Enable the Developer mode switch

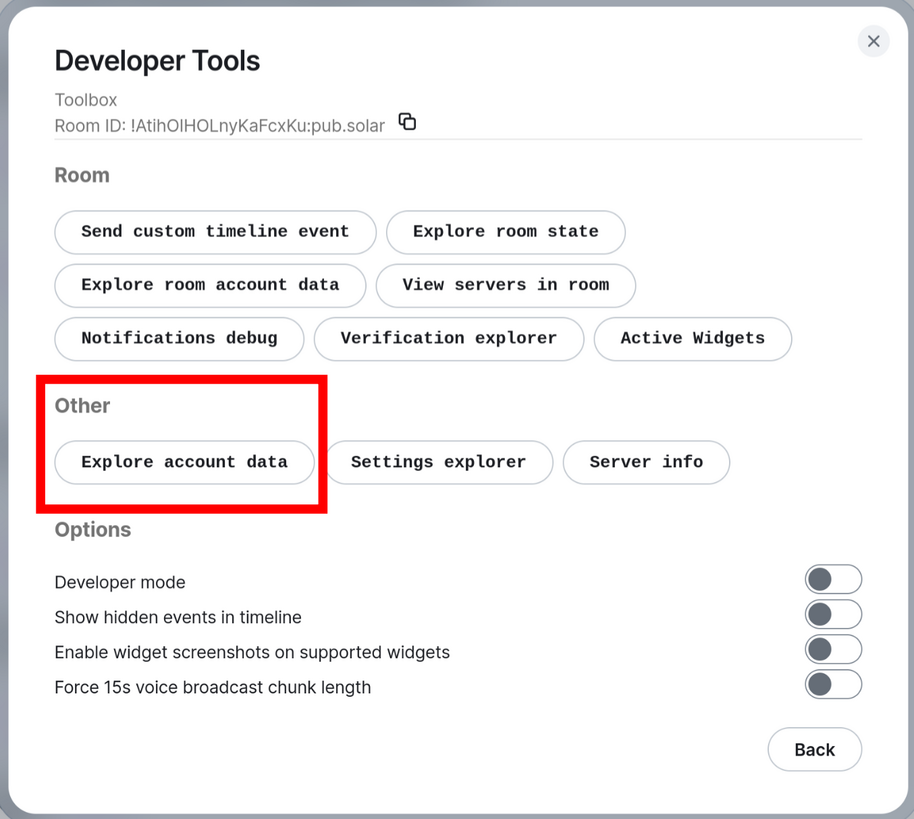[x=832, y=580]
